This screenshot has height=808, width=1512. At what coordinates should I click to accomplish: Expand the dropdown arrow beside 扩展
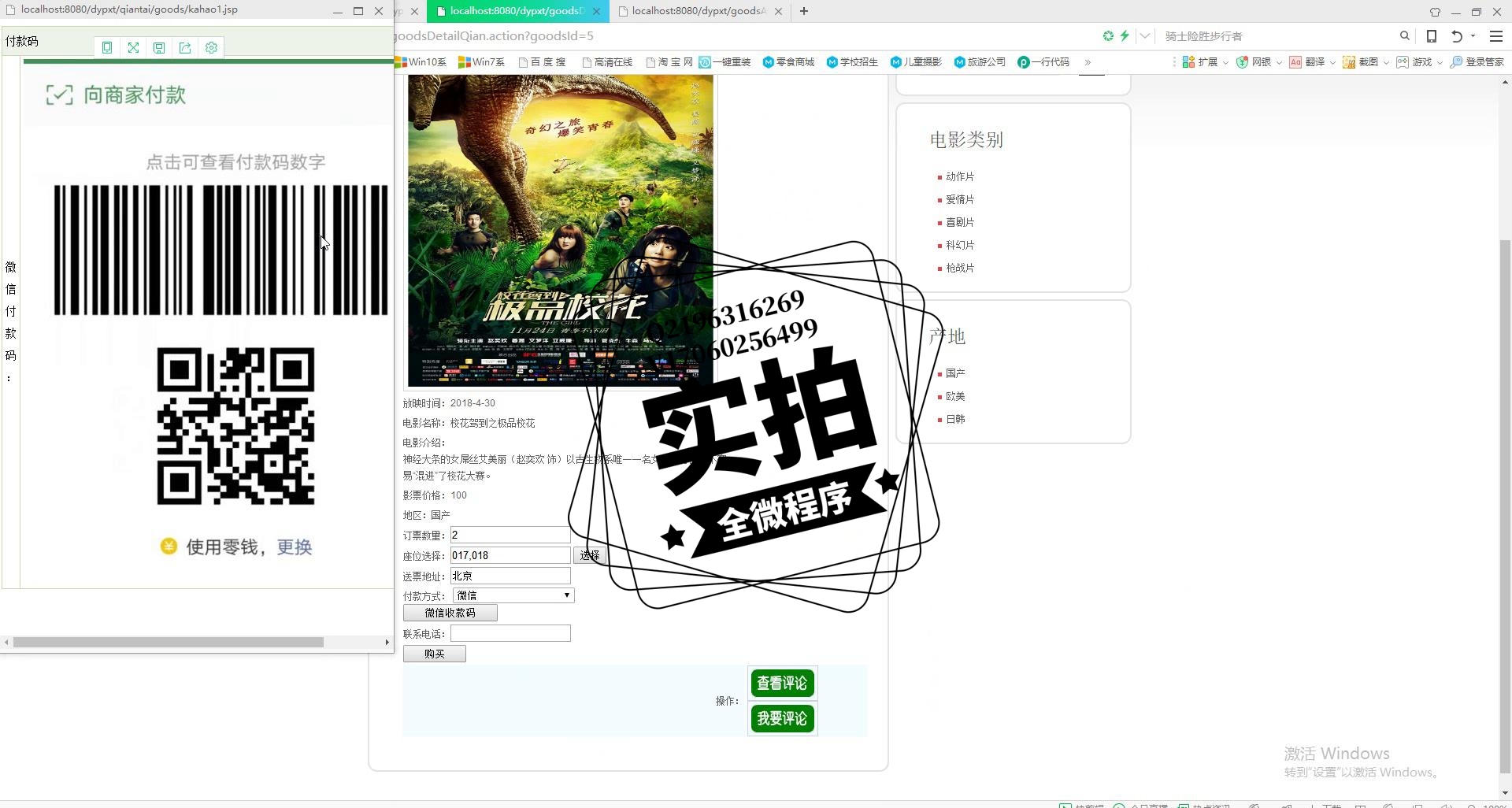tap(1225, 63)
